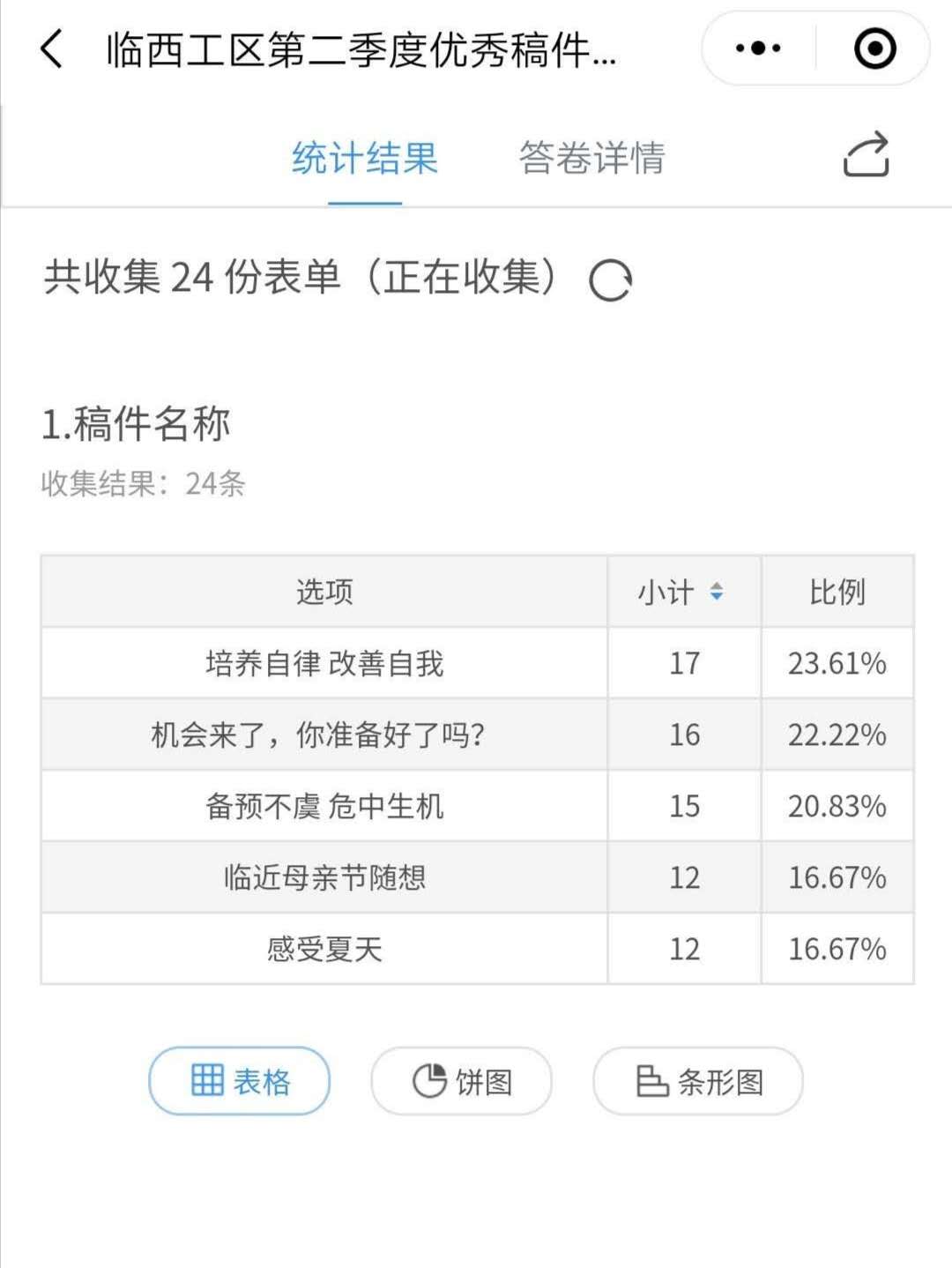Sort by the 小计 column arrows
Viewport: 952px width, 1268px height.
717,592
